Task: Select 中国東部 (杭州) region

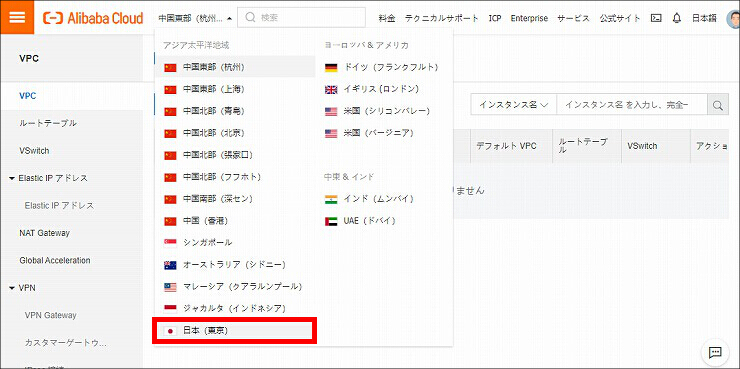Action: pyautogui.click(x=235, y=67)
